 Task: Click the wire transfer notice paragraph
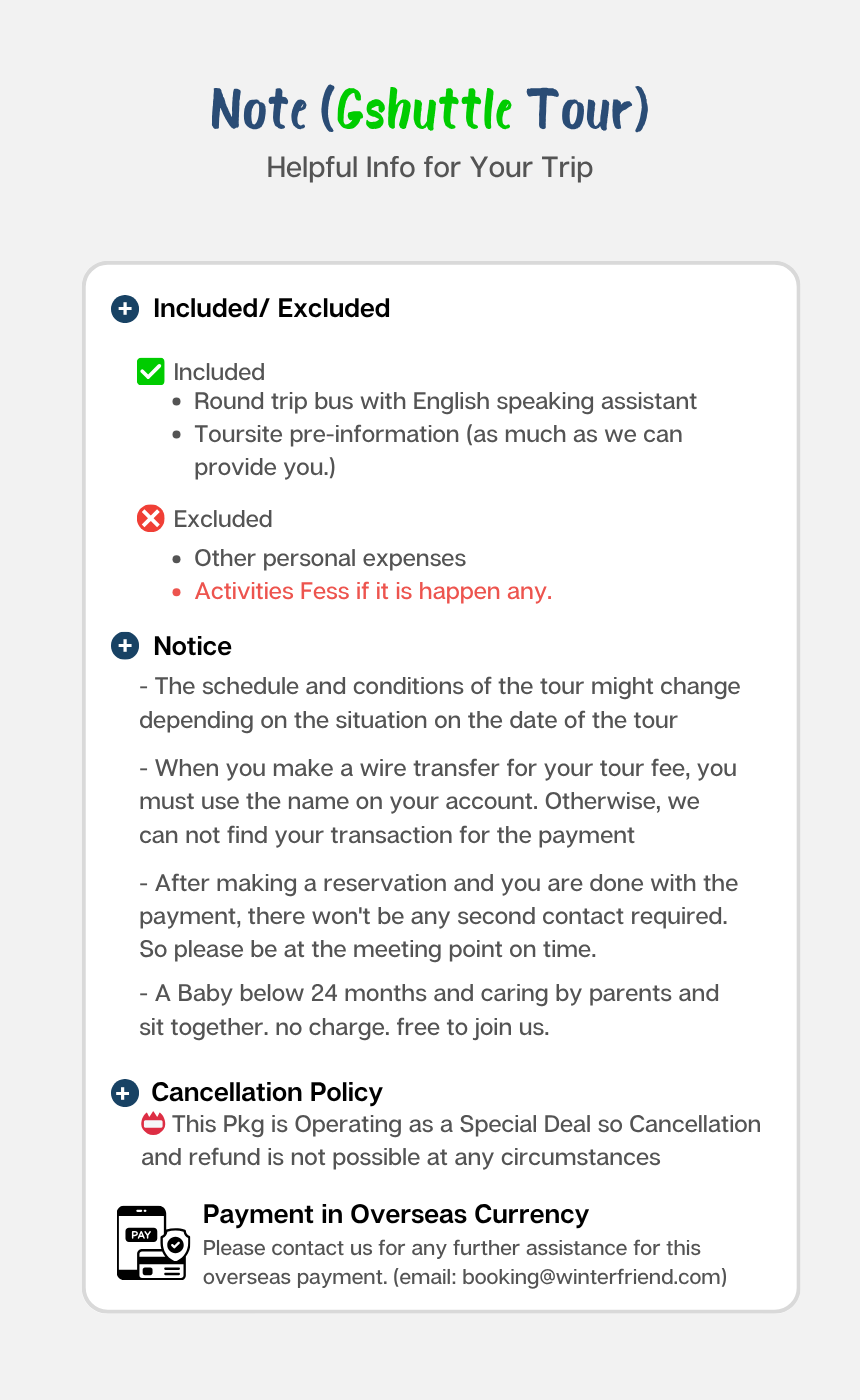tap(438, 801)
